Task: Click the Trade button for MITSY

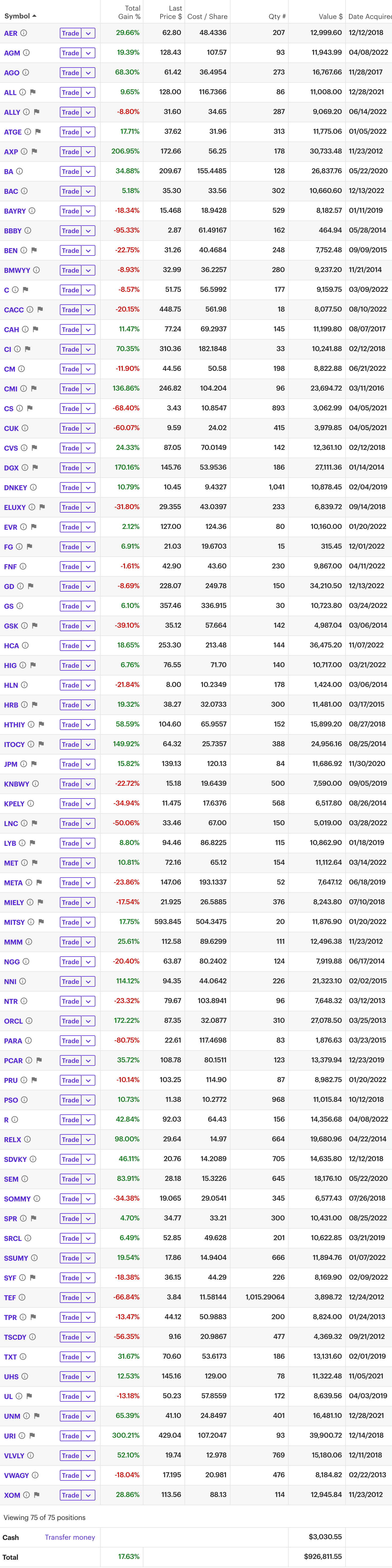Action: [70, 922]
